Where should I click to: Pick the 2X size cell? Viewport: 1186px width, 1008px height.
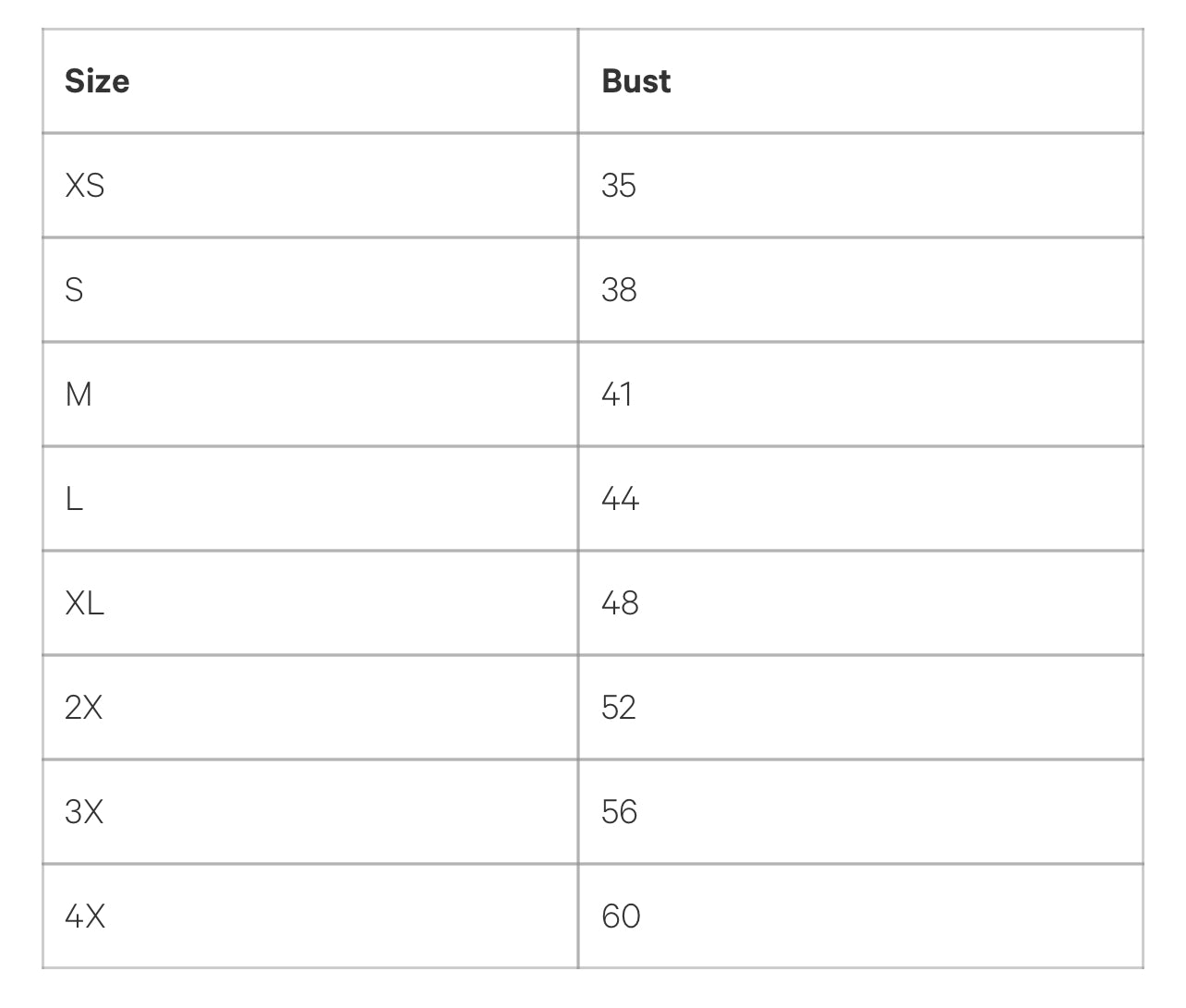(84, 708)
